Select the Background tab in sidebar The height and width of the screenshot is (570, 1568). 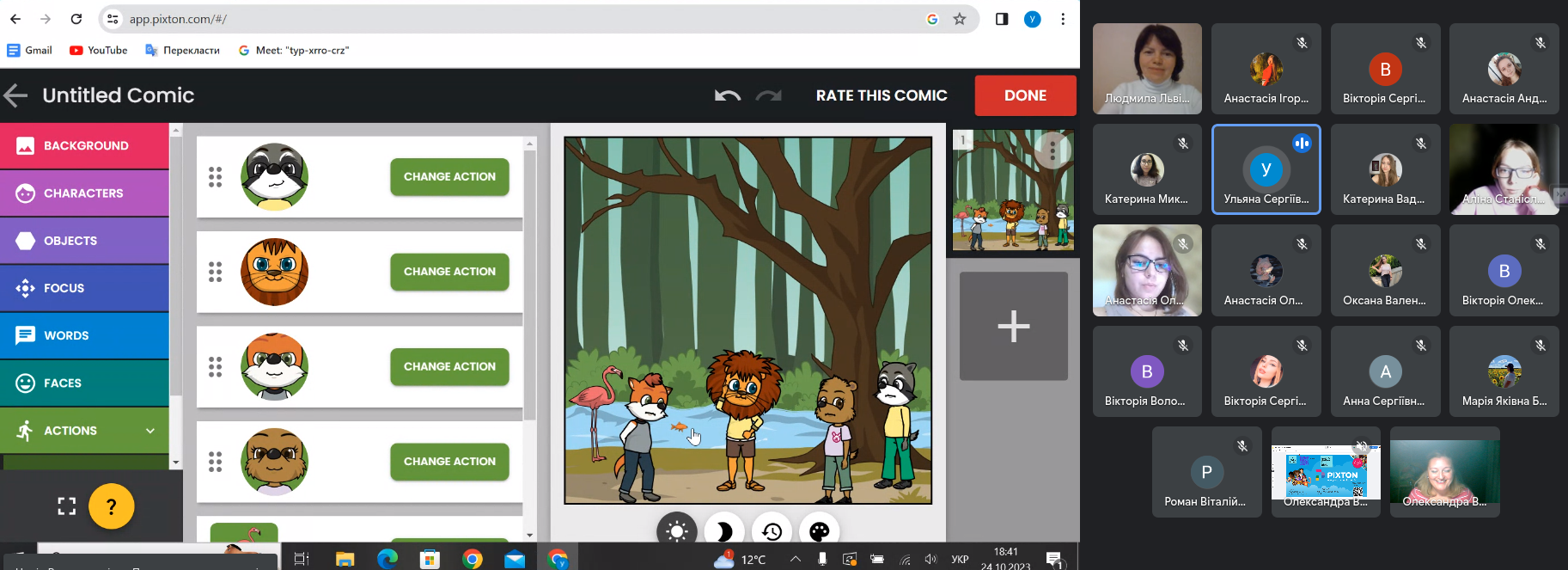[x=84, y=146]
